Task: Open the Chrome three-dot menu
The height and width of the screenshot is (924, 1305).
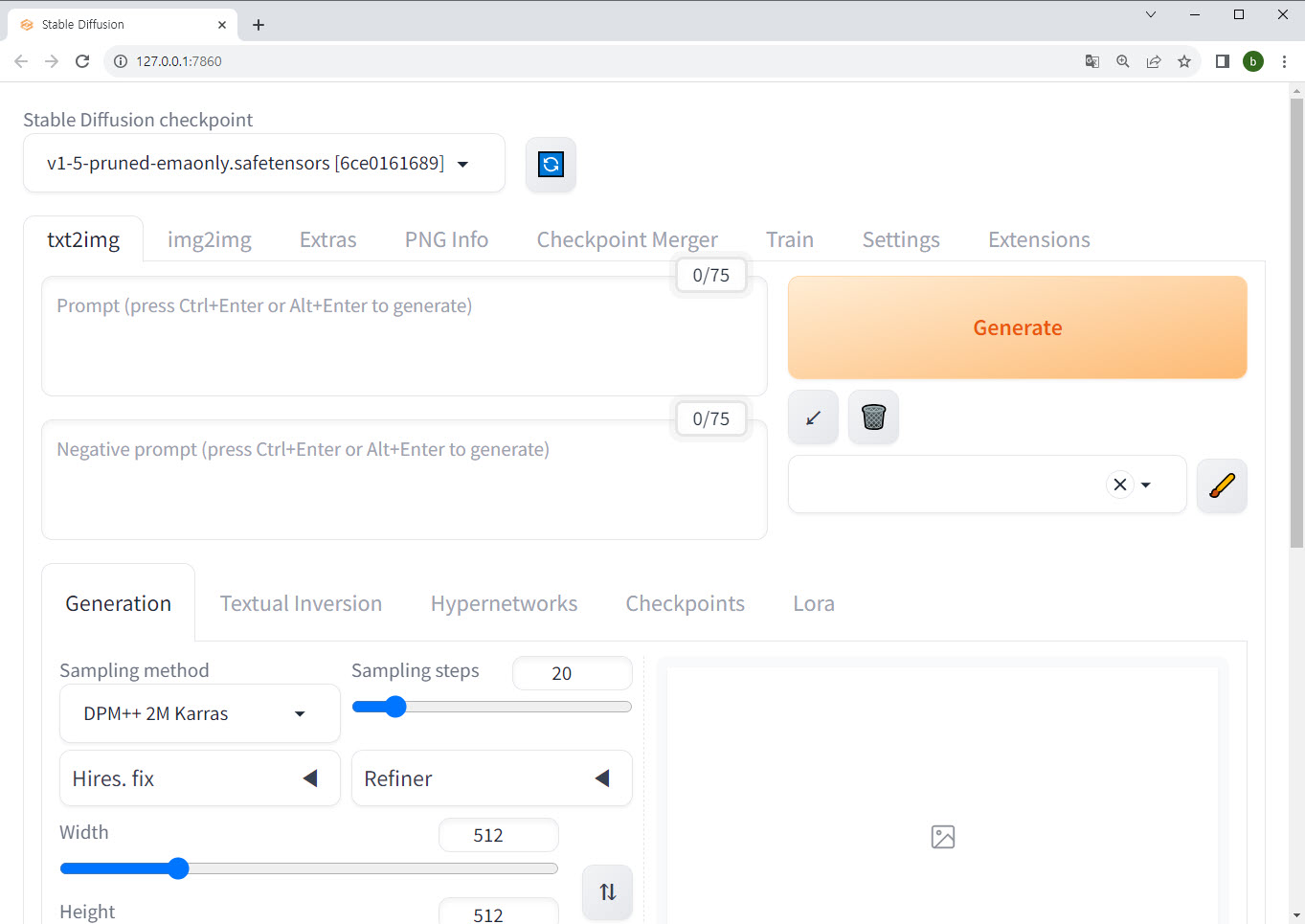Action: coord(1284,61)
